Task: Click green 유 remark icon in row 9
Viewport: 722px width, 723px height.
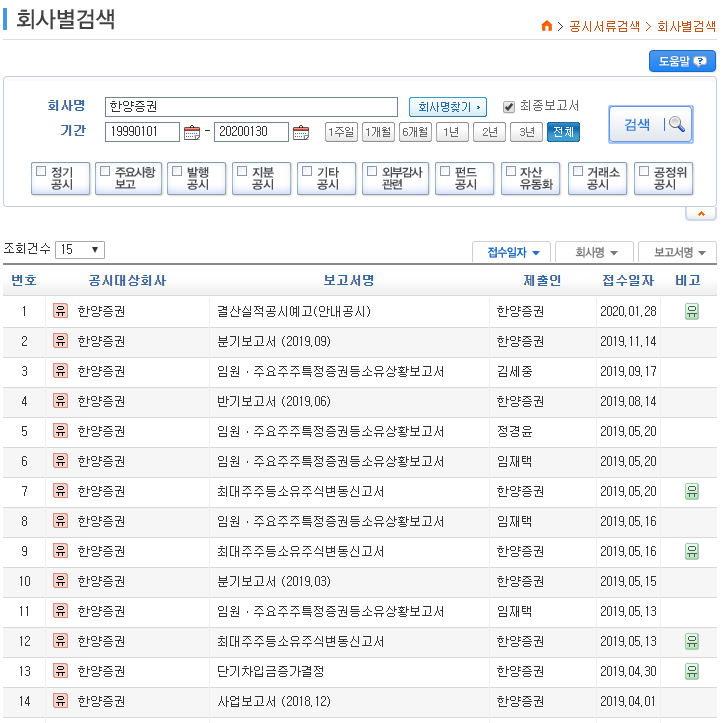Action: [692, 551]
